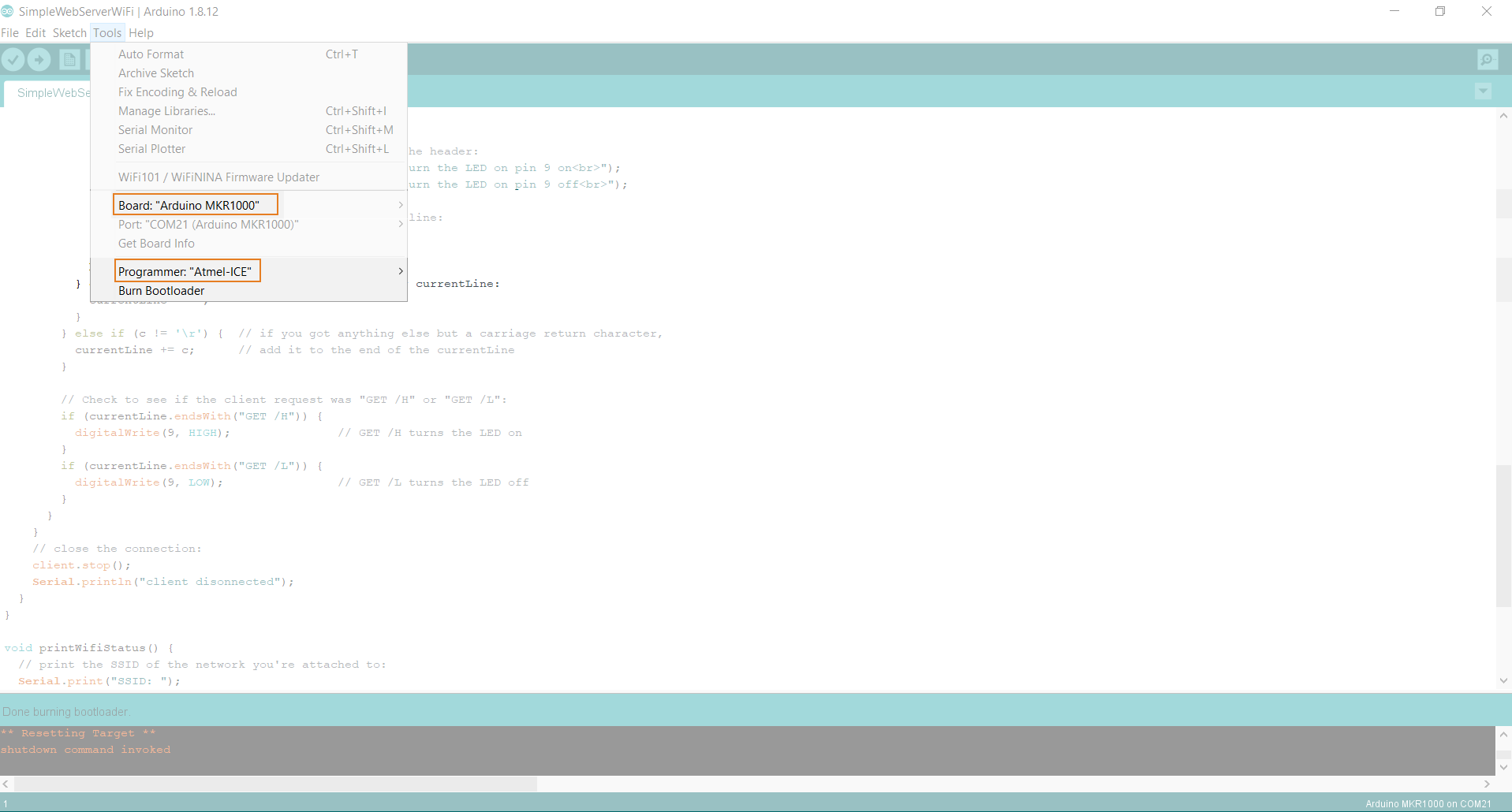Open Serial Monitor magnifier icon in toolbar
This screenshot has height=812, width=1512.
[1487, 60]
